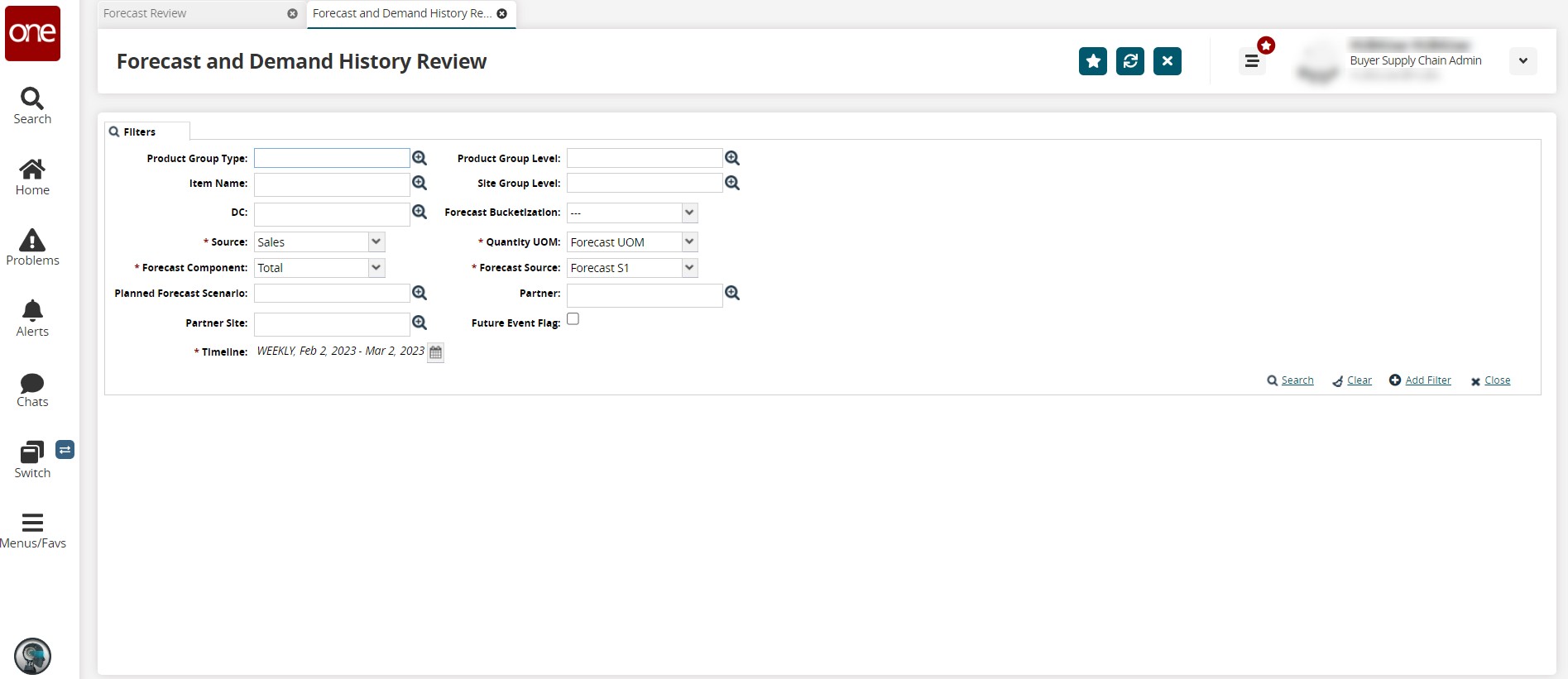Open Site Group Level lookup
This screenshot has width=1568, height=679.
pos(732,183)
